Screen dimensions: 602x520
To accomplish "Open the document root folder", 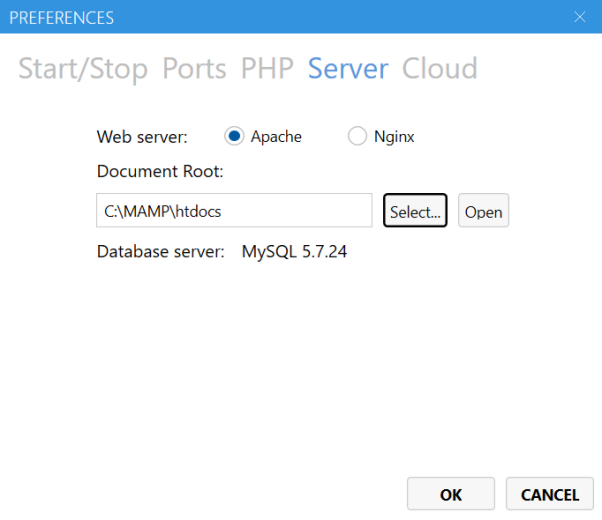I will [x=483, y=210].
